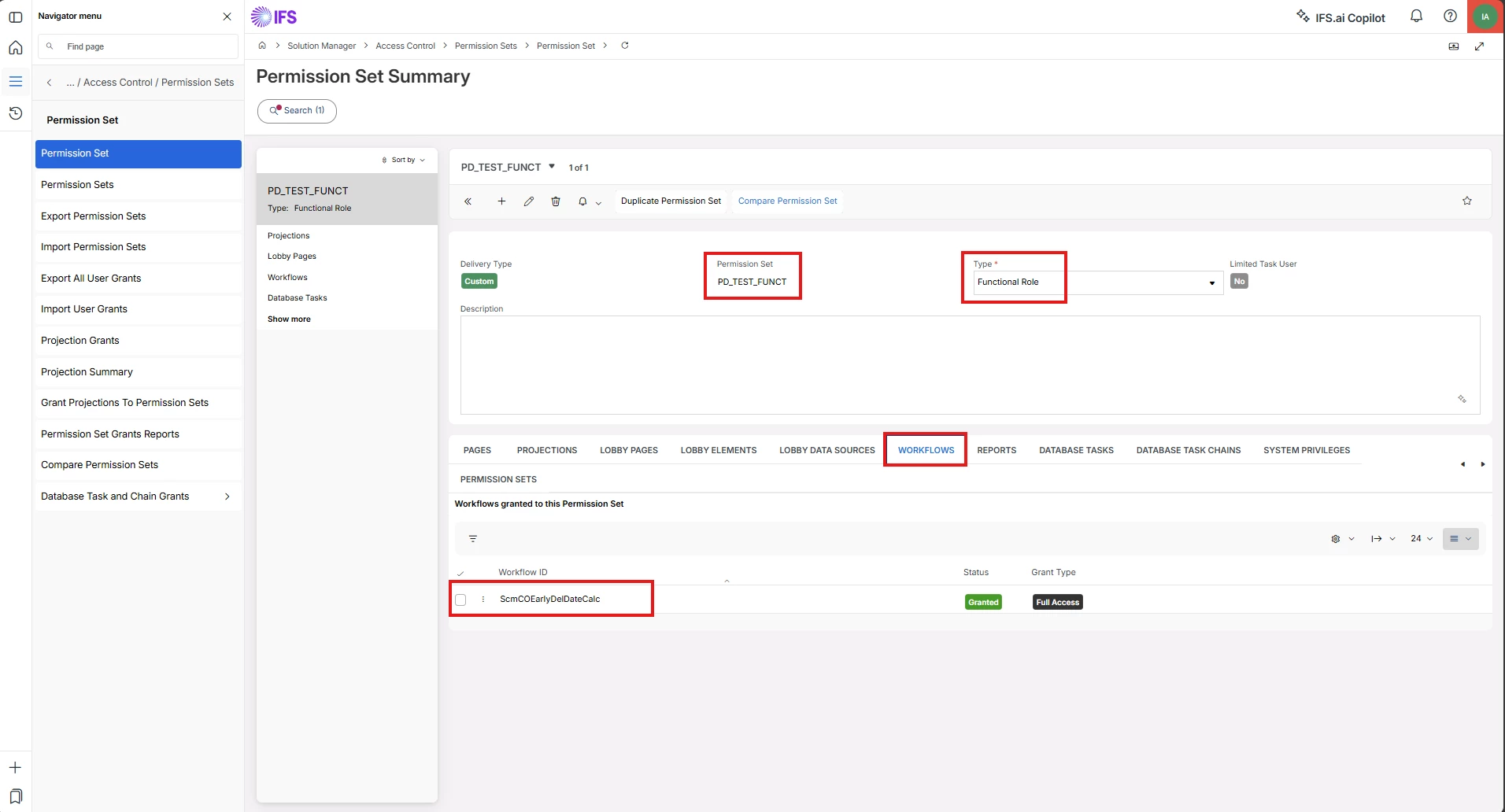Screen dimensions: 1505x812
Task: Open the list view mode dropdown
Action: tap(1460, 539)
